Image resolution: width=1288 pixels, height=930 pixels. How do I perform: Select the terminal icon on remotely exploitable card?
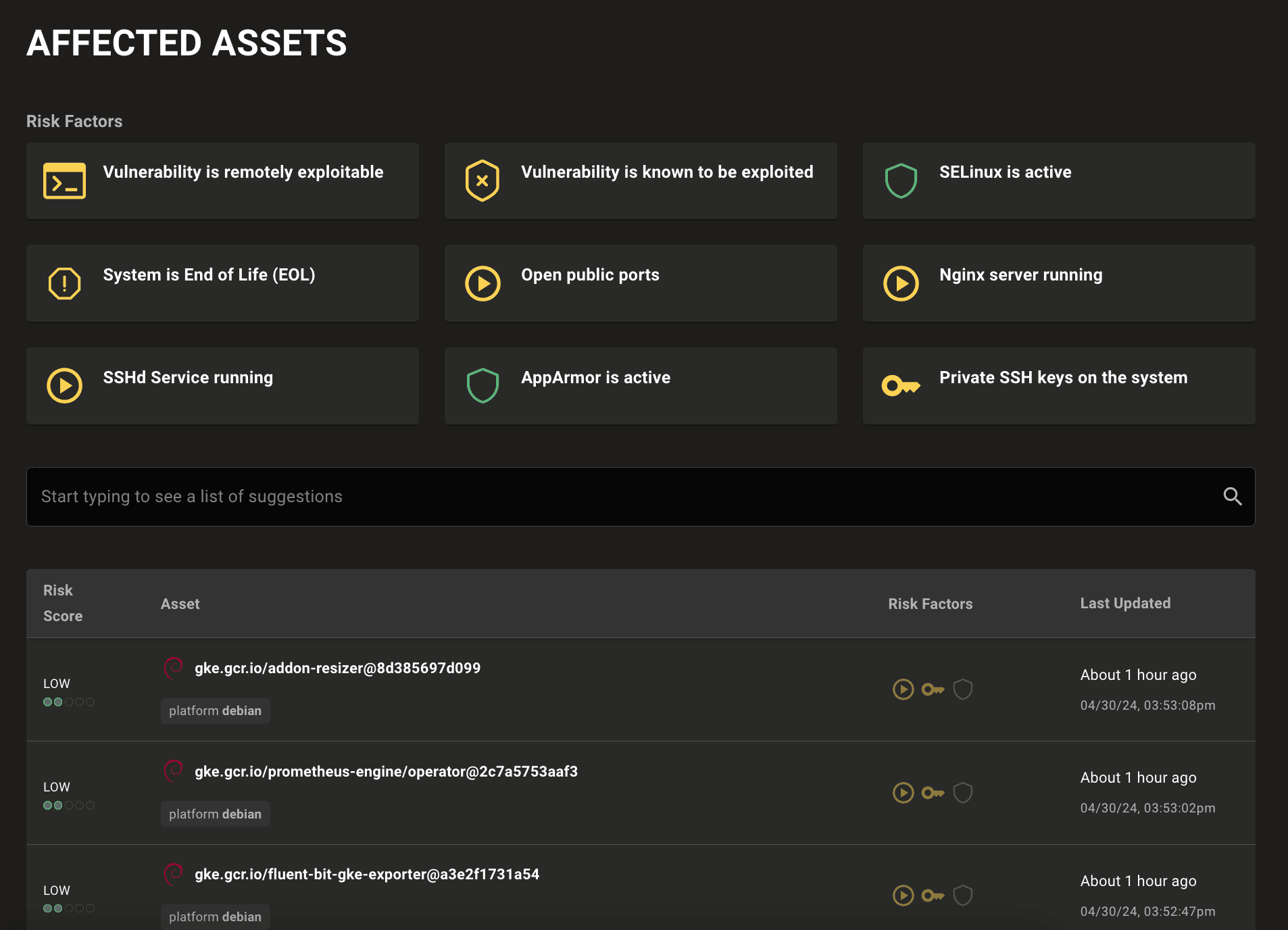[64, 180]
